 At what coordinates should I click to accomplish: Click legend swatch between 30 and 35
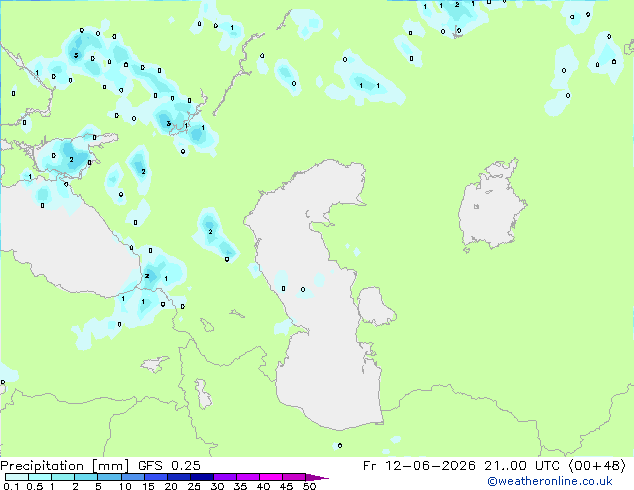[225, 477]
